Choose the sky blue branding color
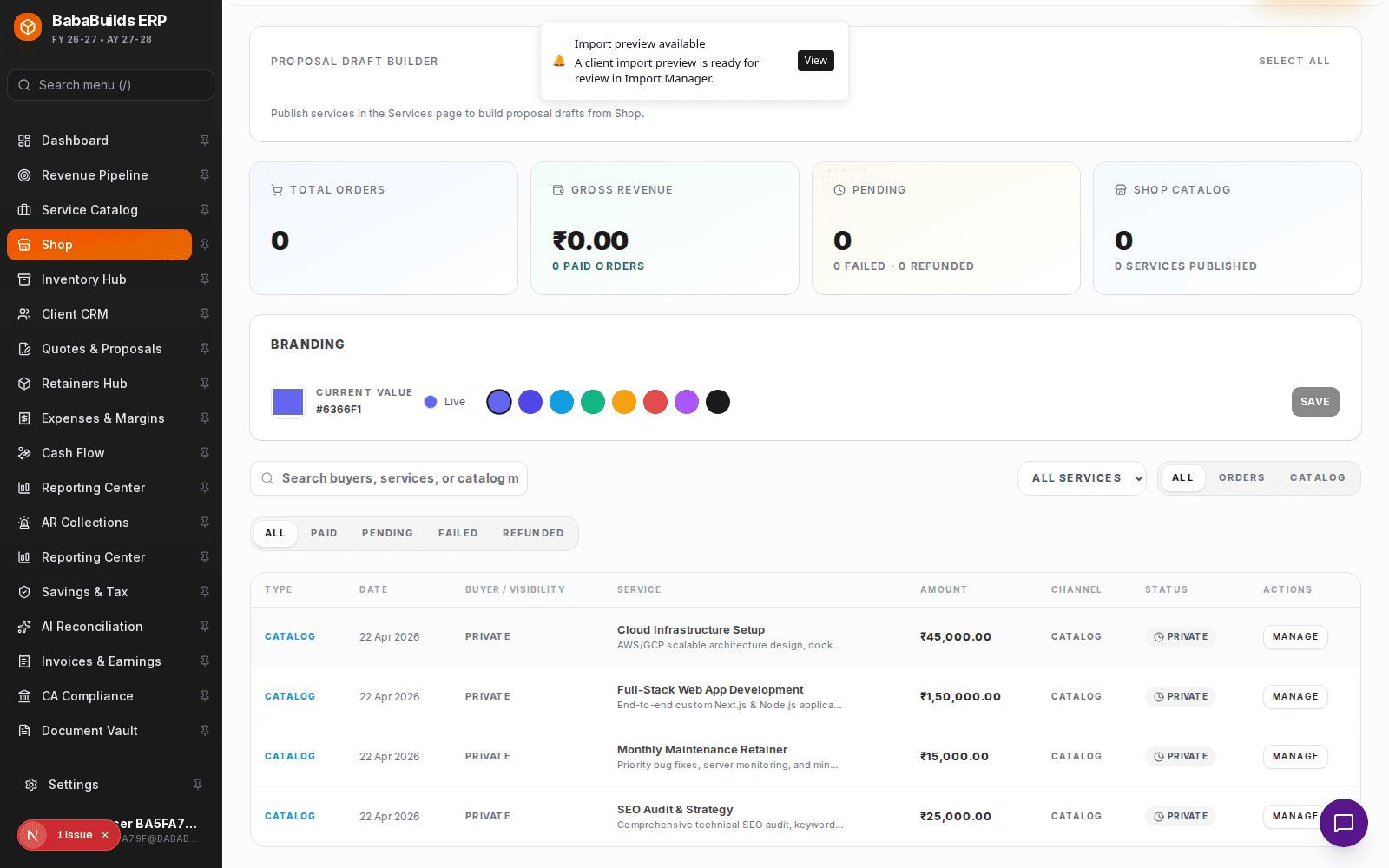Image resolution: width=1389 pixels, height=868 pixels. point(562,402)
